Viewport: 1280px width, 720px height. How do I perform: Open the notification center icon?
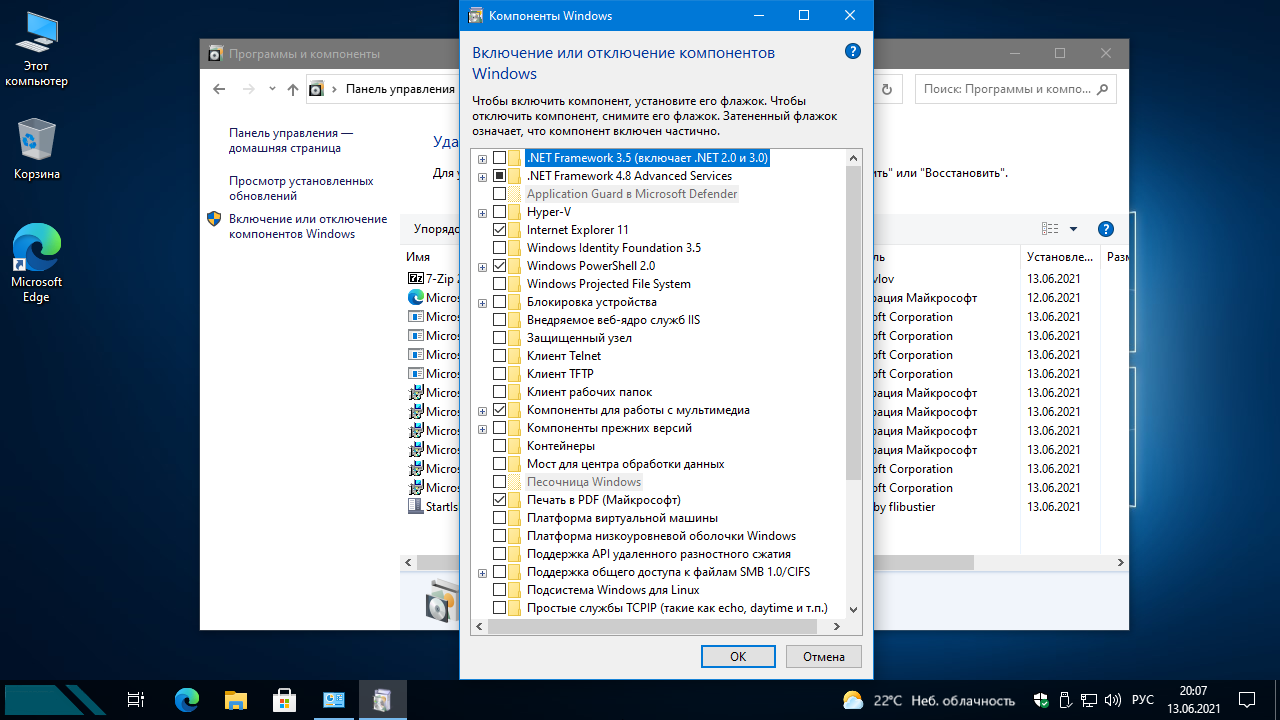[x=1247, y=699]
